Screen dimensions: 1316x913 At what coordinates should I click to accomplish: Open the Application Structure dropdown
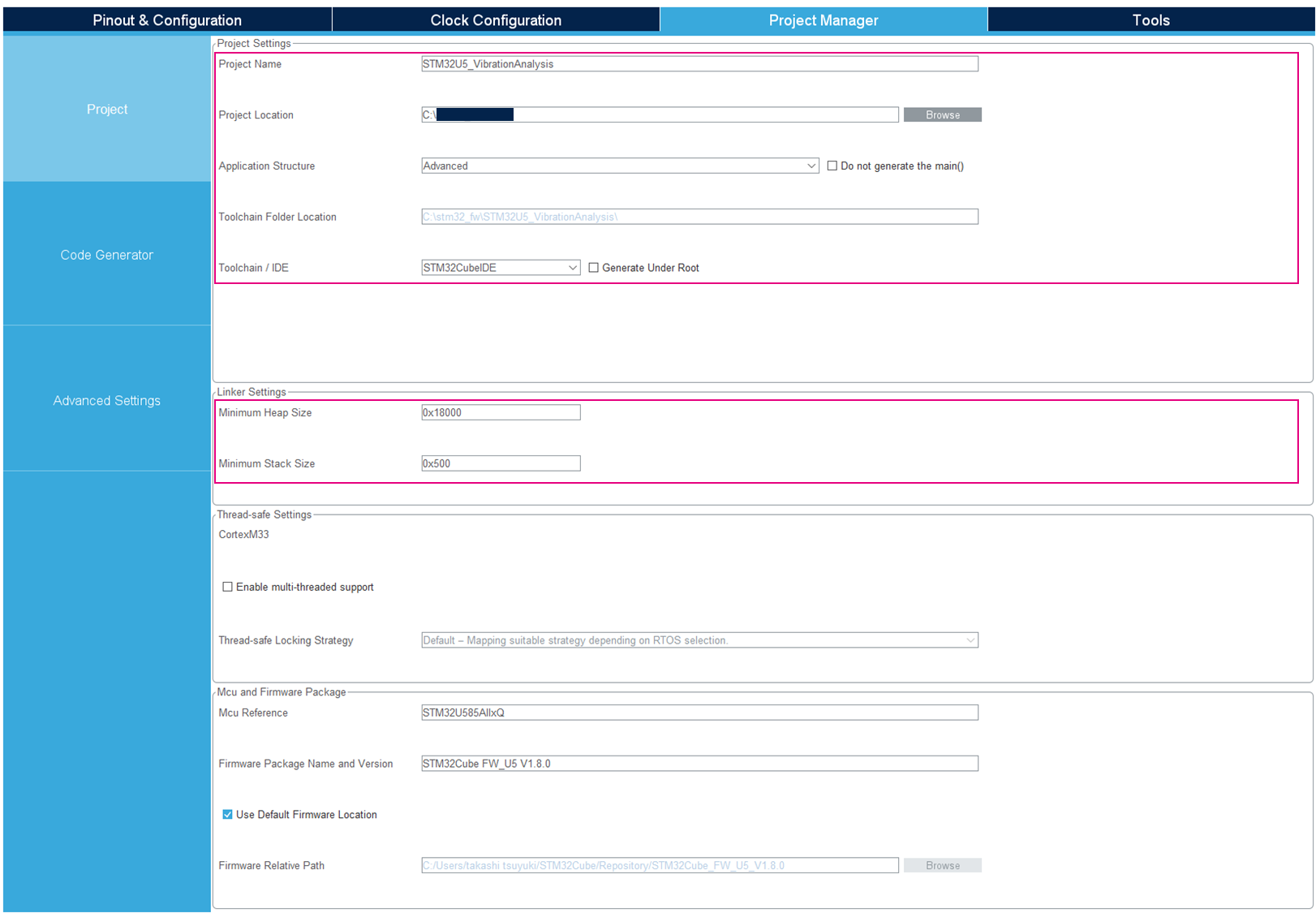point(620,166)
